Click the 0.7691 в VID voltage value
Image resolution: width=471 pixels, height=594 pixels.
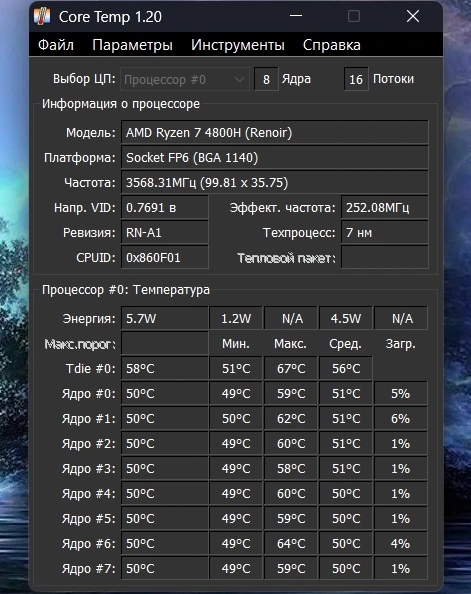coord(165,208)
